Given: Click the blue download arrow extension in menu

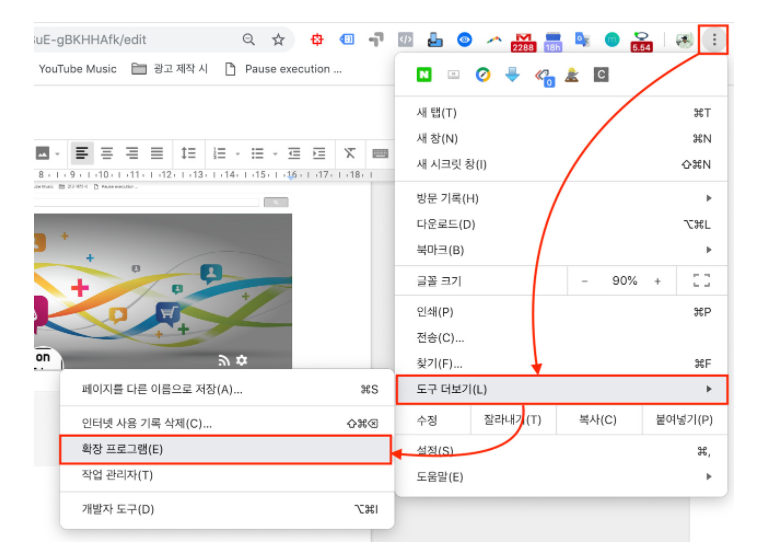Looking at the screenshot, I should coord(512,75).
